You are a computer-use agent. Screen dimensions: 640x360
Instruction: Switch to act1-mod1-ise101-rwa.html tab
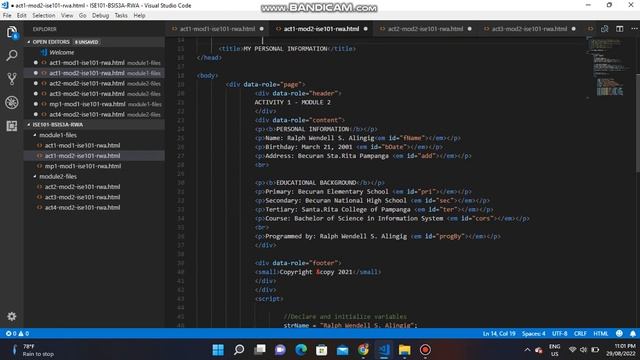(x=217, y=29)
